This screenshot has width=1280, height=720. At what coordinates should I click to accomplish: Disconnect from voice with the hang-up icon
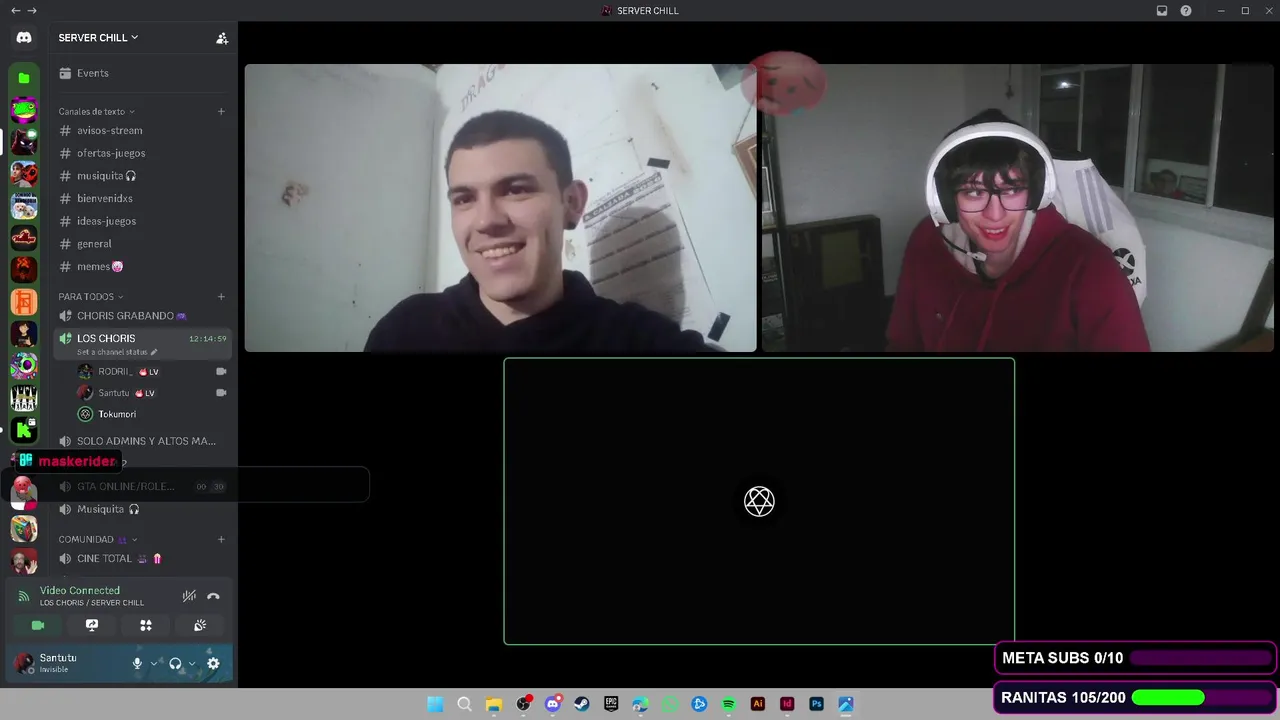point(213,596)
